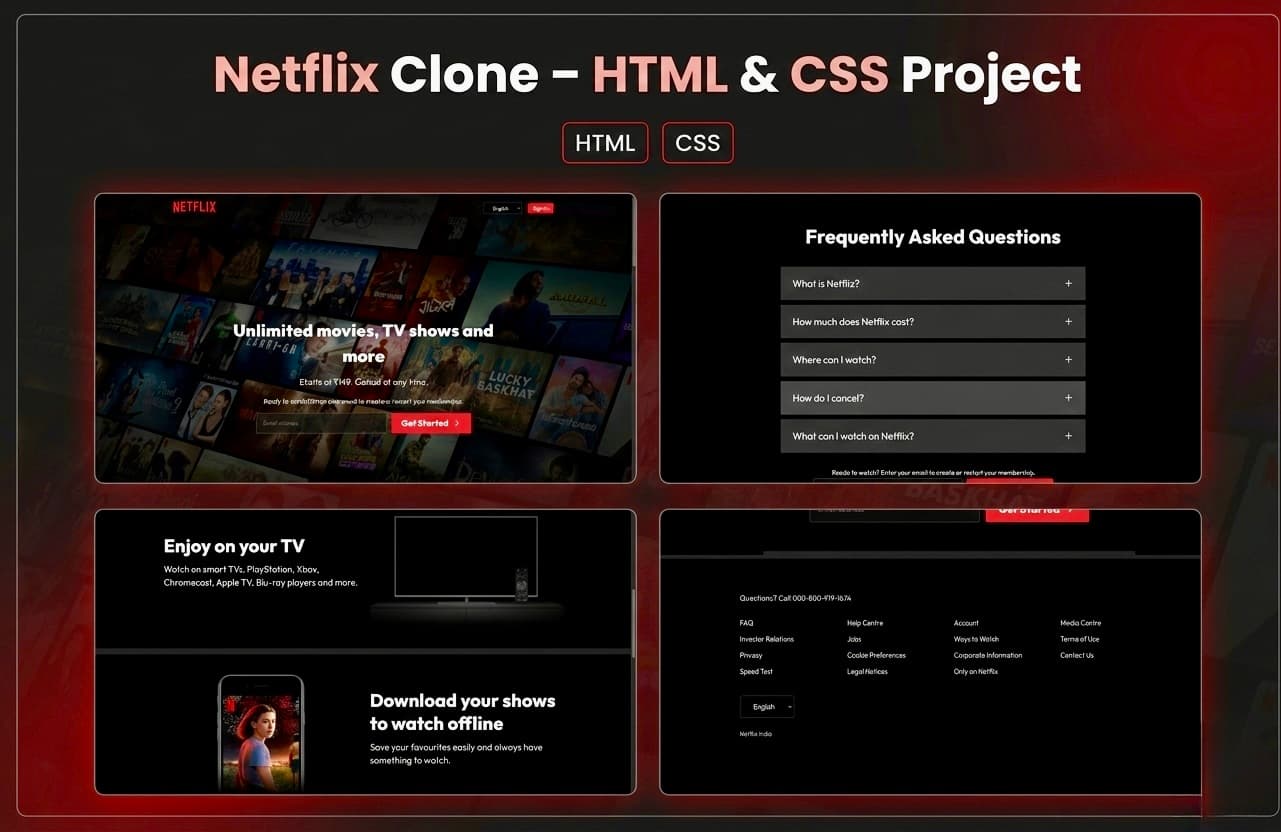1281x832 pixels.
Task: Open the English language dropdown in the footer
Action: click(767, 707)
